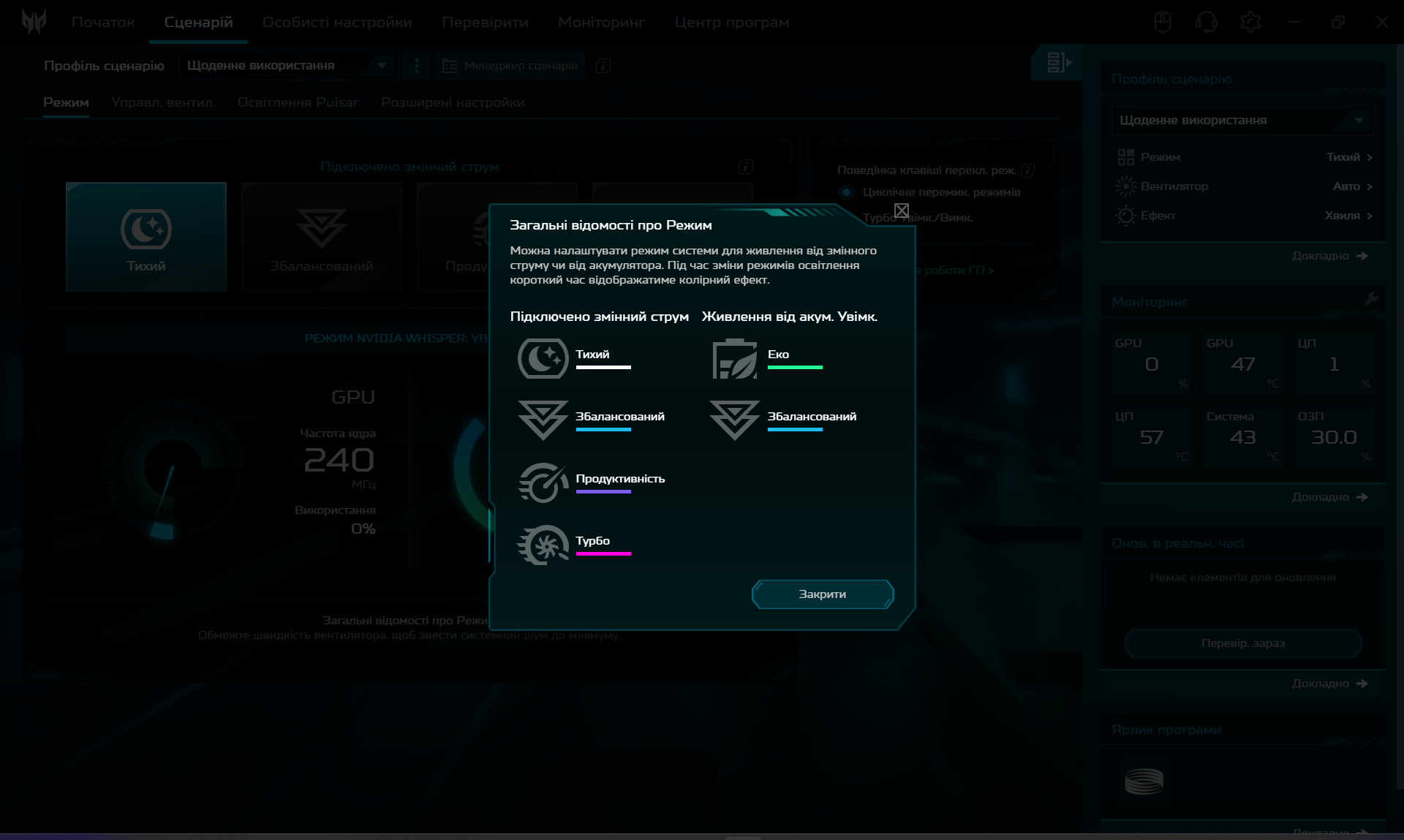The width and height of the screenshot is (1404, 840).
Task: Collapse the right side panel toggle icon
Action: coord(1058,63)
